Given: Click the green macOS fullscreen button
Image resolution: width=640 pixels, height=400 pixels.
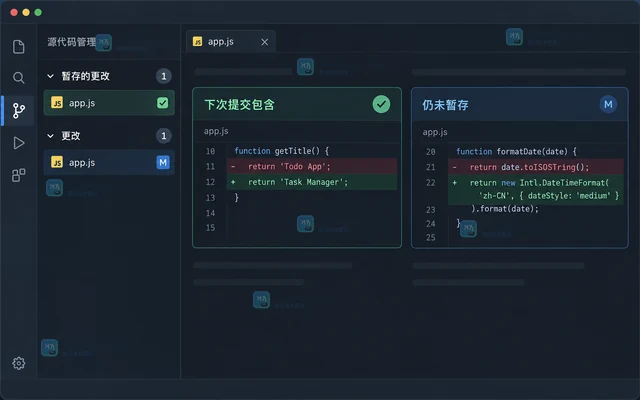Looking at the screenshot, I should pyautogui.click(x=38, y=12).
